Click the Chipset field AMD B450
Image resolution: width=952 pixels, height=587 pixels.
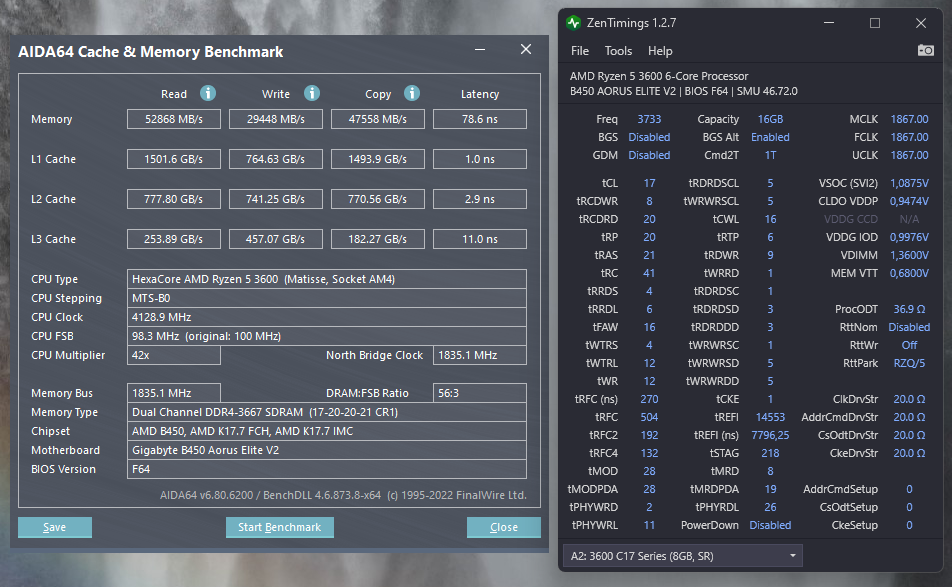[327, 431]
